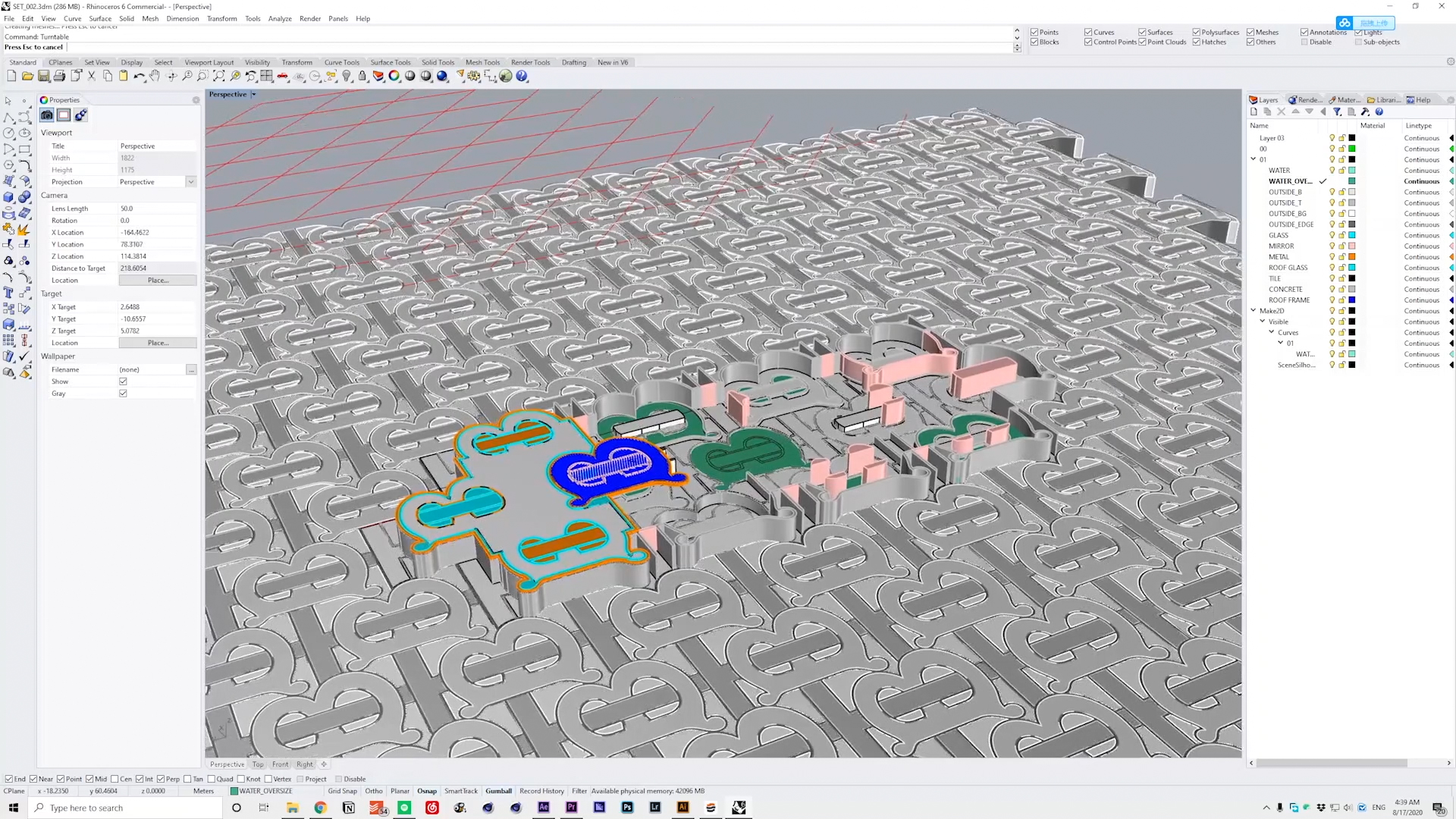Click the light bulb hide objects icon
1456x819 pixels.
click(347, 76)
